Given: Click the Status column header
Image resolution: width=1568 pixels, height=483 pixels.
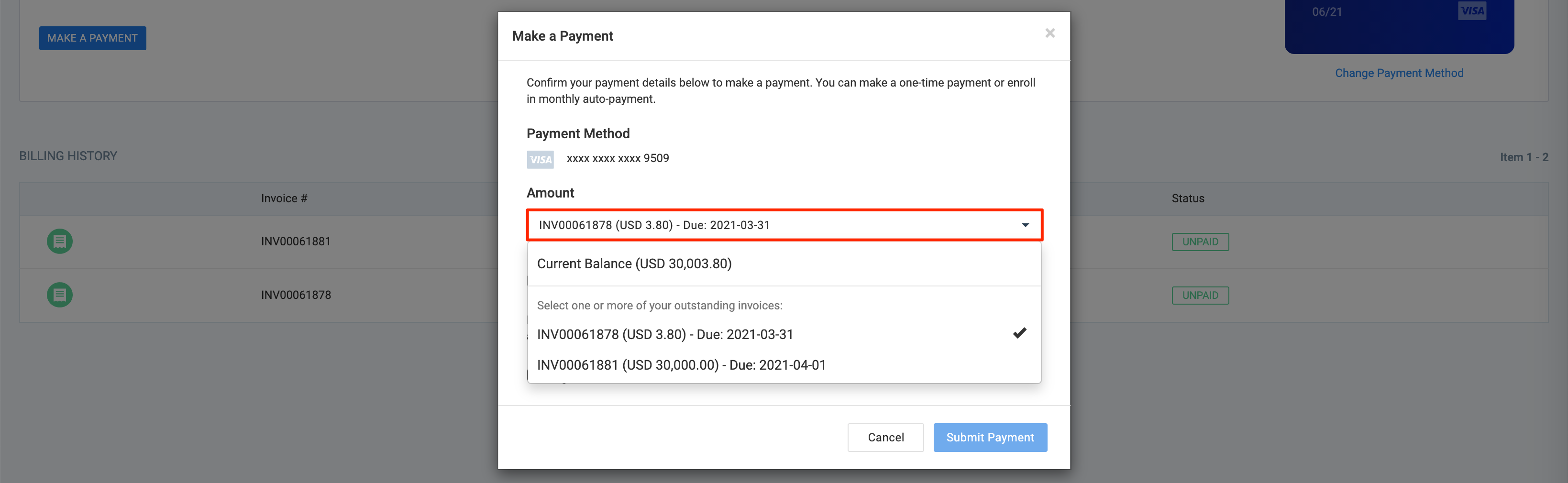Looking at the screenshot, I should point(1188,198).
